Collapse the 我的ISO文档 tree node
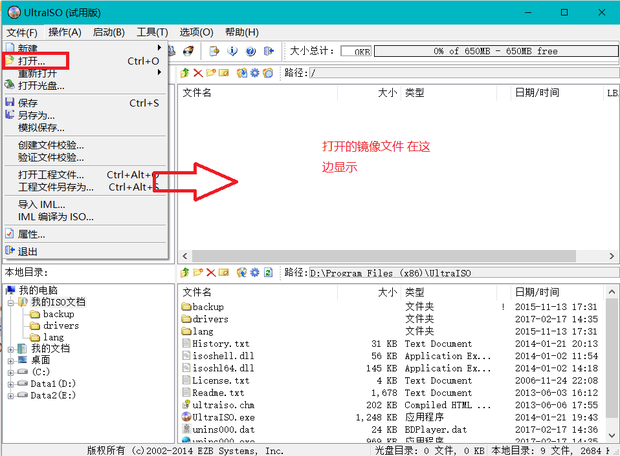The width and height of the screenshot is (620, 456). (11, 303)
